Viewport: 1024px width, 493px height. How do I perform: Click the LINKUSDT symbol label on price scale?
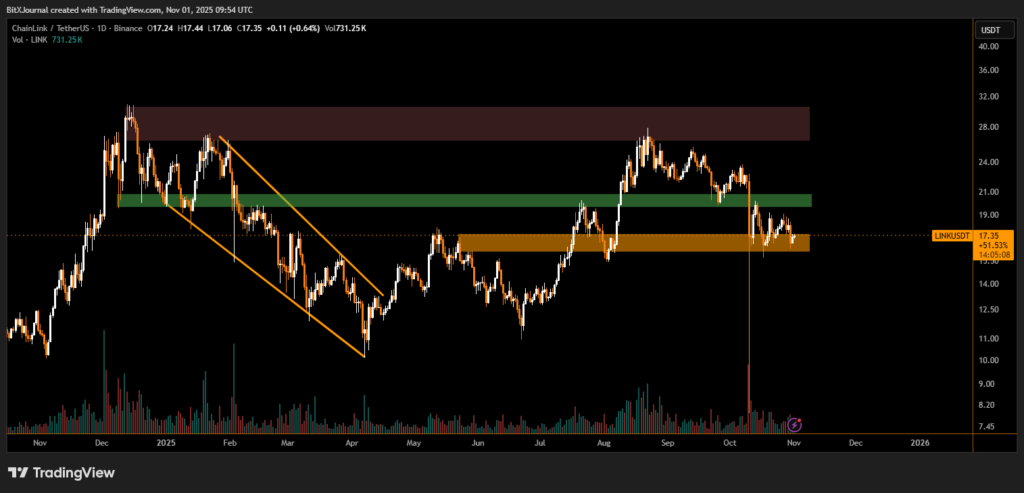tap(951, 234)
